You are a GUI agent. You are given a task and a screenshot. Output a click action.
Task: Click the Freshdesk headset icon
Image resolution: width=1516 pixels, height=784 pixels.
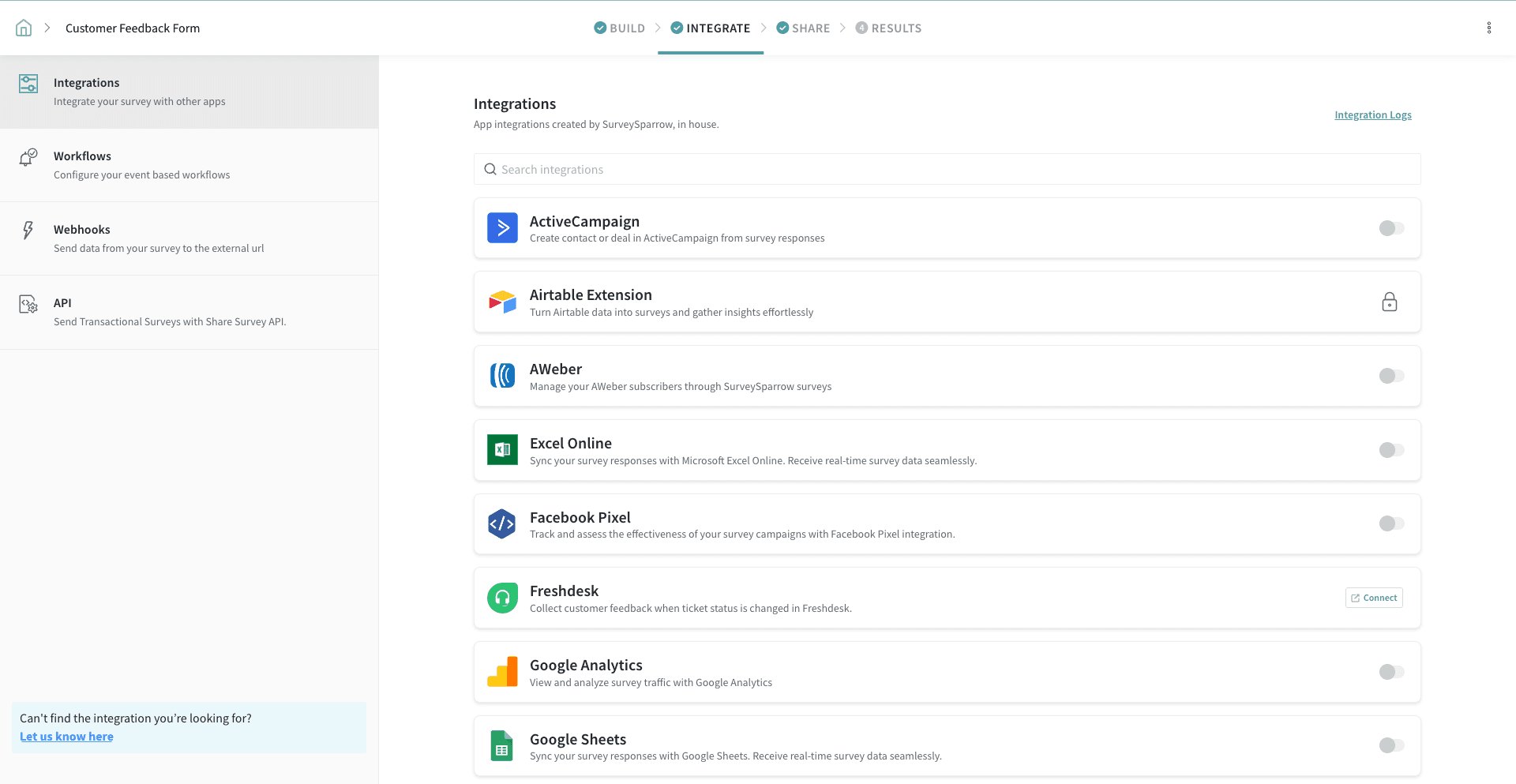[x=502, y=598]
